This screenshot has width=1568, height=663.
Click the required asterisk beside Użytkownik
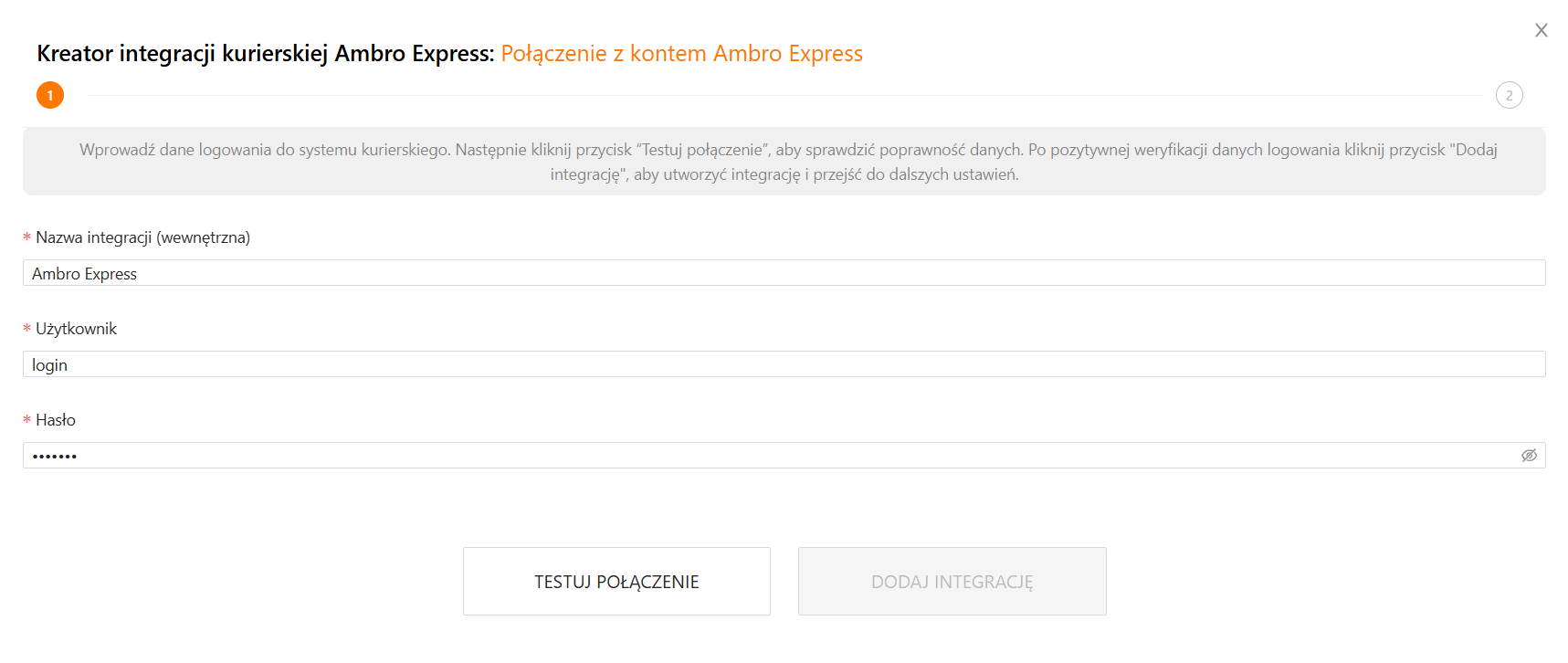(27, 330)
